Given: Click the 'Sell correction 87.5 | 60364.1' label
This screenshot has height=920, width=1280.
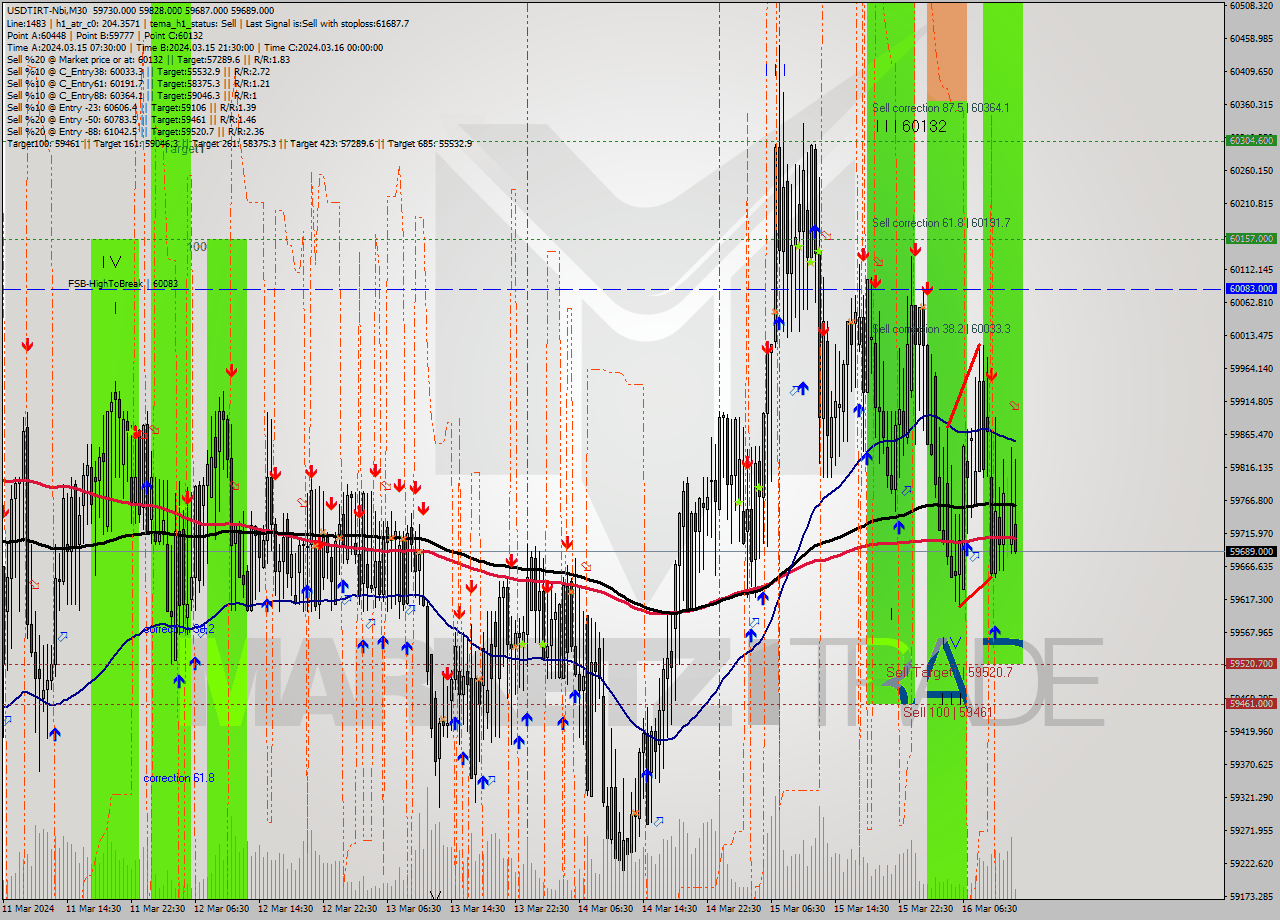Looking at the screenshot, I should [940, 107].
